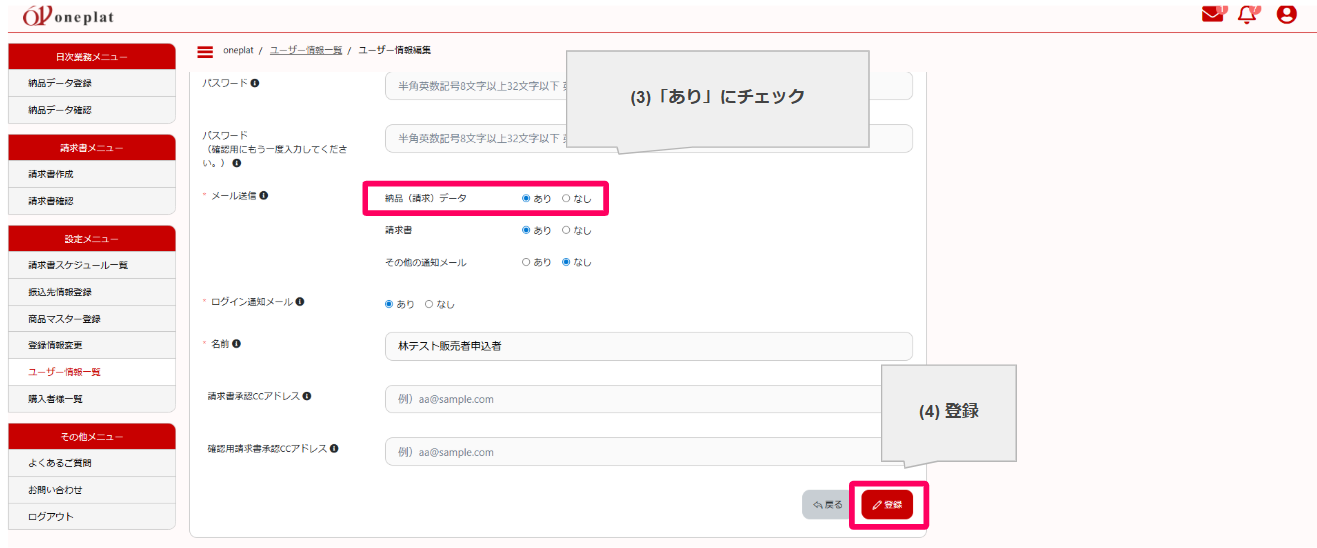This screenshot has height=548, width=1317.
Task: Click info icon next to メール送信
Action: coord(264,196)
